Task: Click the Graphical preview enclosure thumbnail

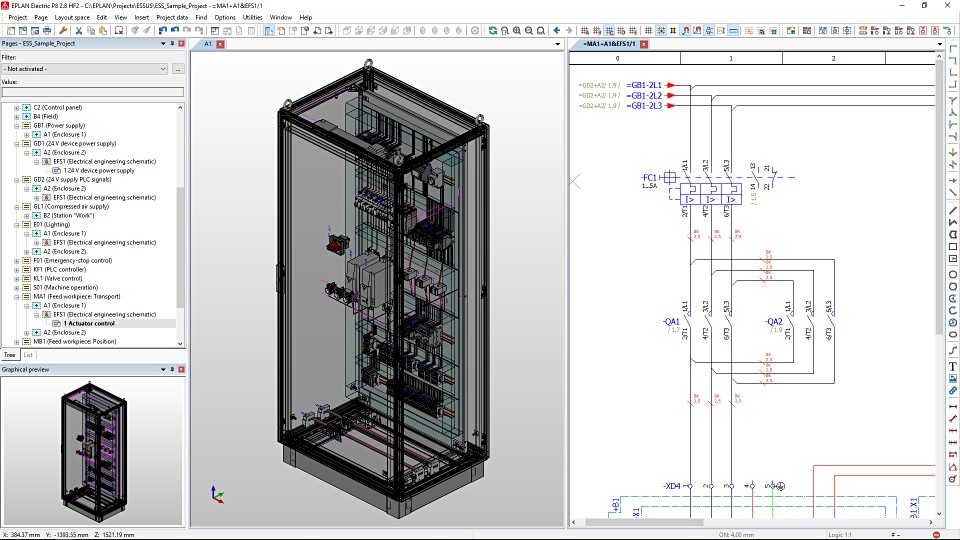Action: 94,452
